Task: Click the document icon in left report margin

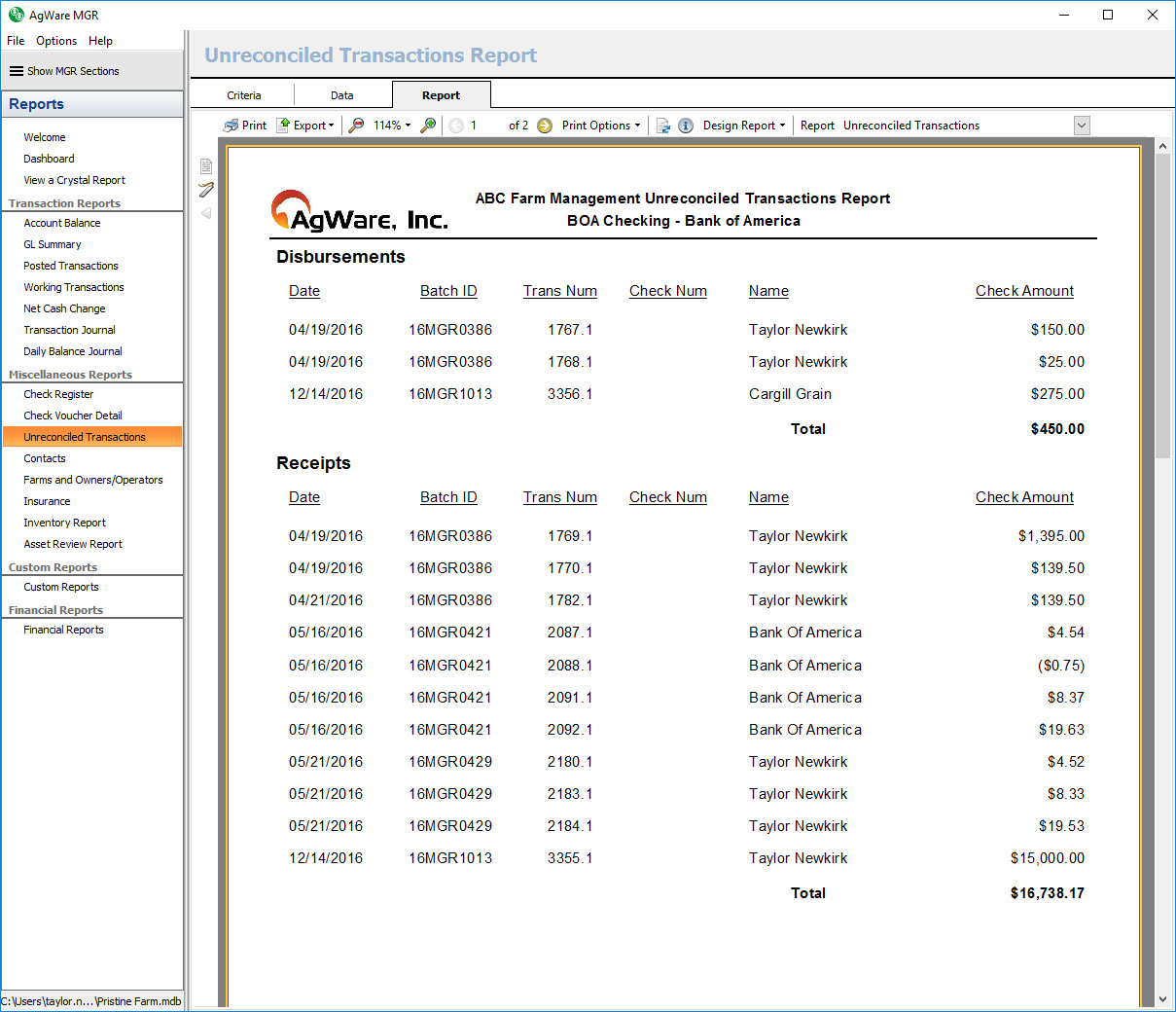Action: 206,166
